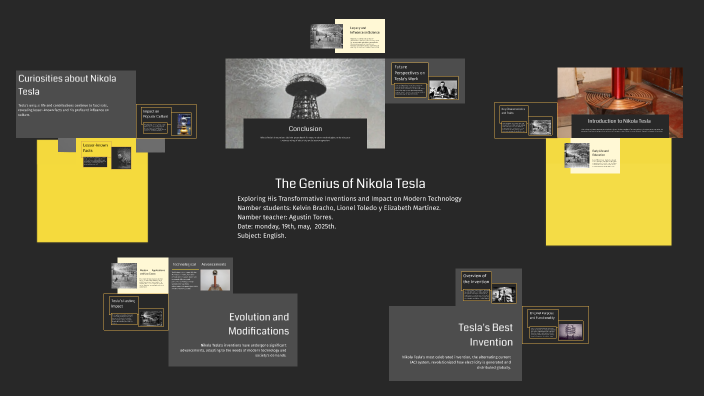Click the Tesla coil image in Technological Advancements
Image resolution: width=704 pixels, height=396 pixels.
tap(215, 280)
